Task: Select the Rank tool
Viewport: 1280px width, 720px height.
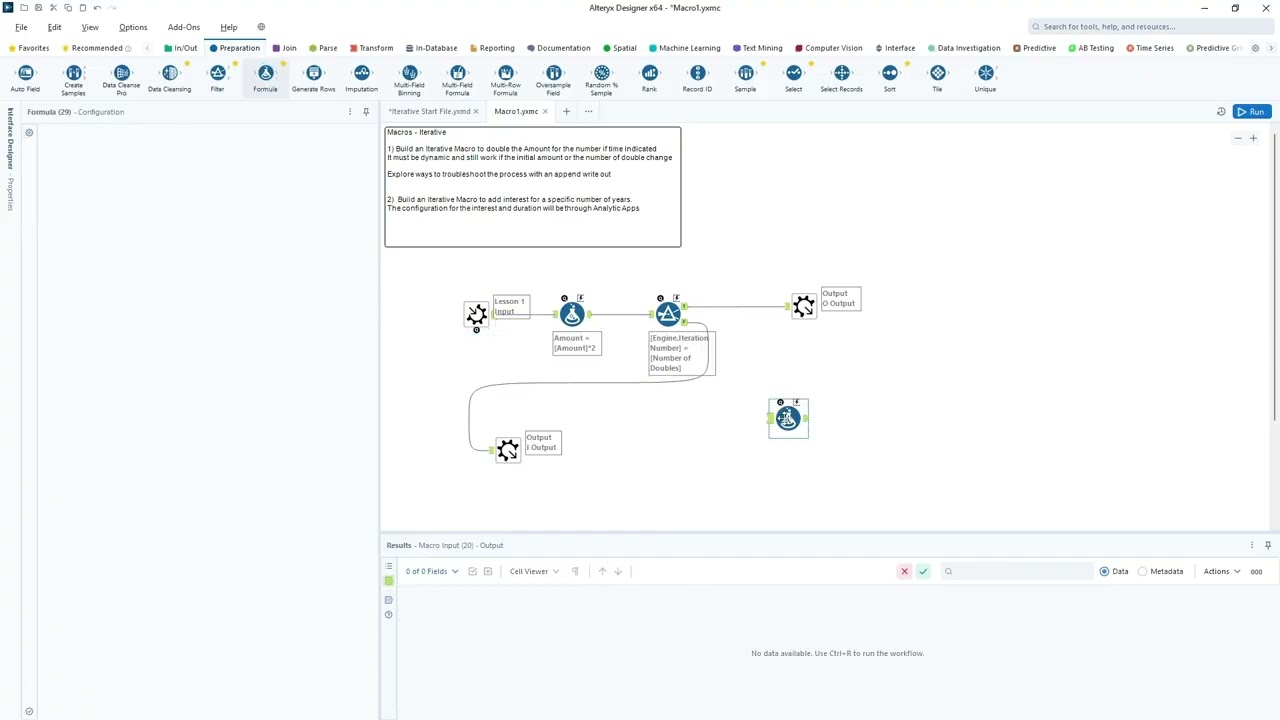Action: tap(649, 79)
